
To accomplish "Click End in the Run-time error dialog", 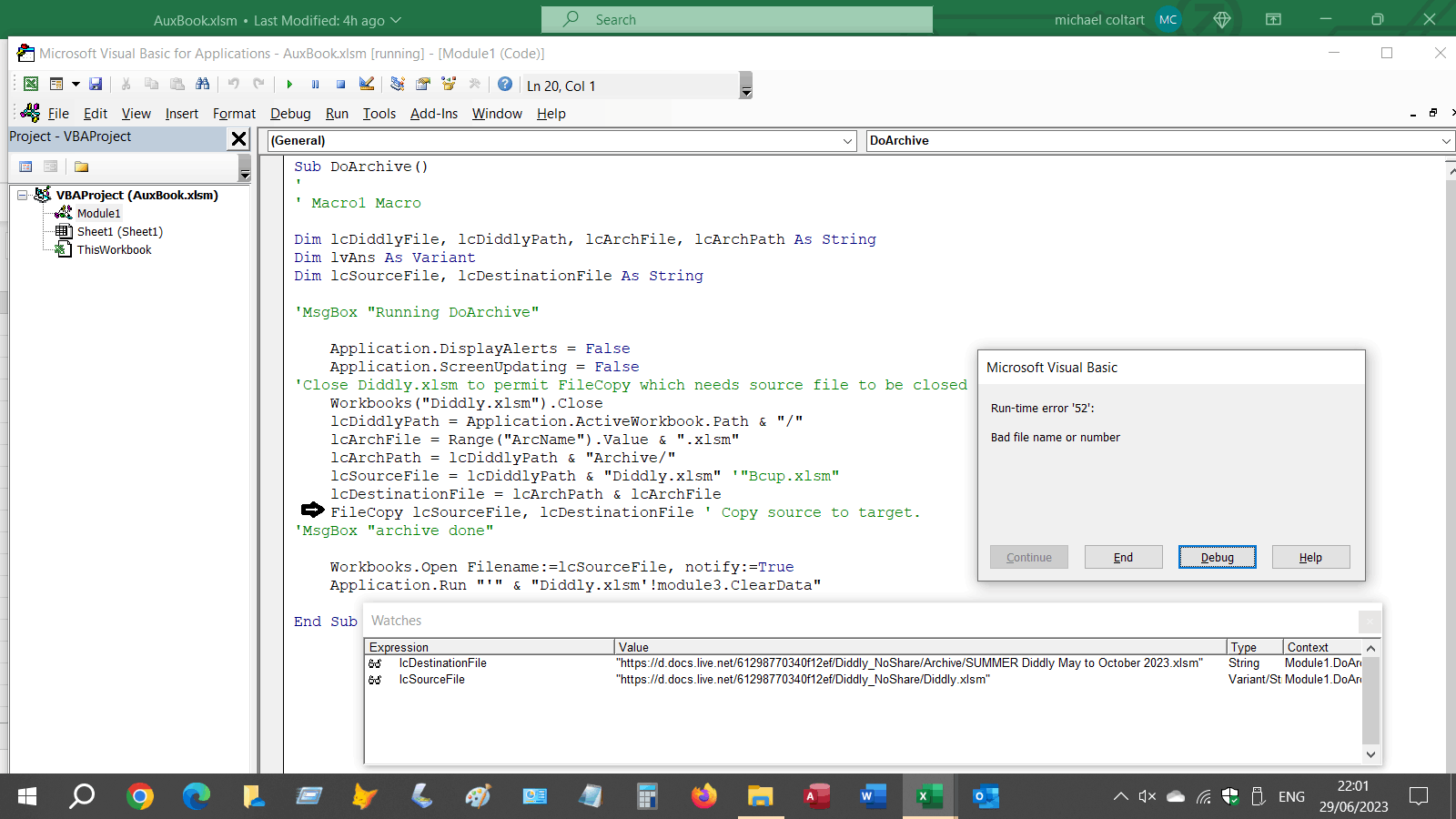I will pyautogui.click(x=1123, y=557).
